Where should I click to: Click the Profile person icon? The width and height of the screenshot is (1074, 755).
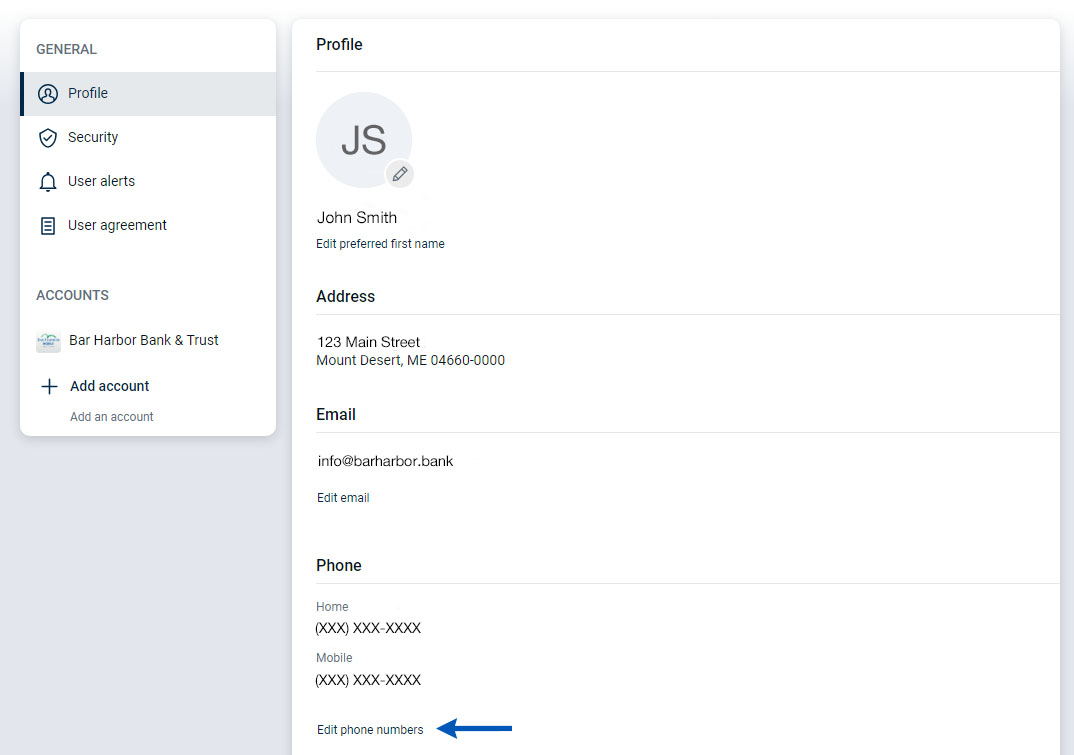coord(47,94)
